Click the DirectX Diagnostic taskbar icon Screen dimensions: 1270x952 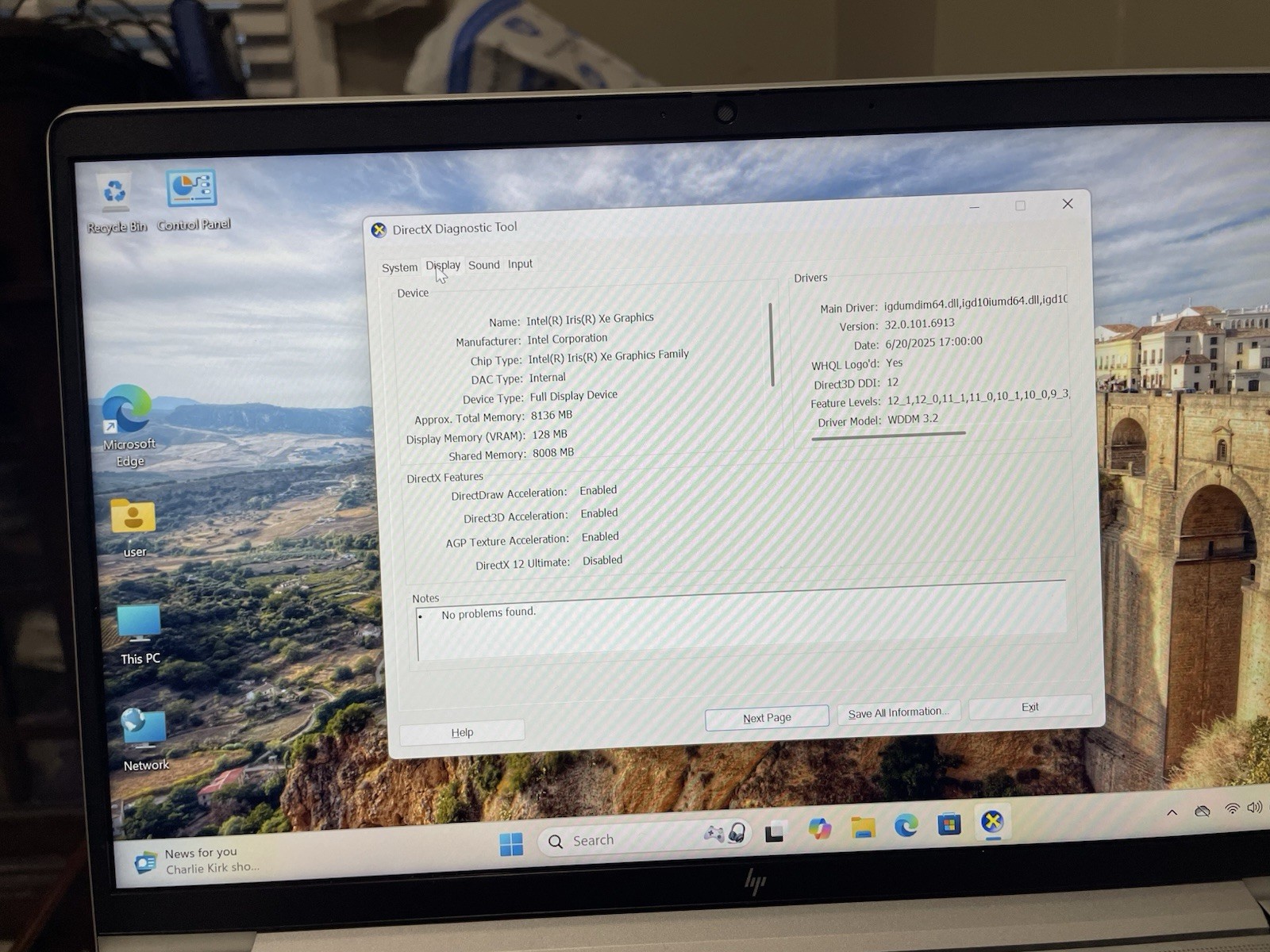point(992,822)
